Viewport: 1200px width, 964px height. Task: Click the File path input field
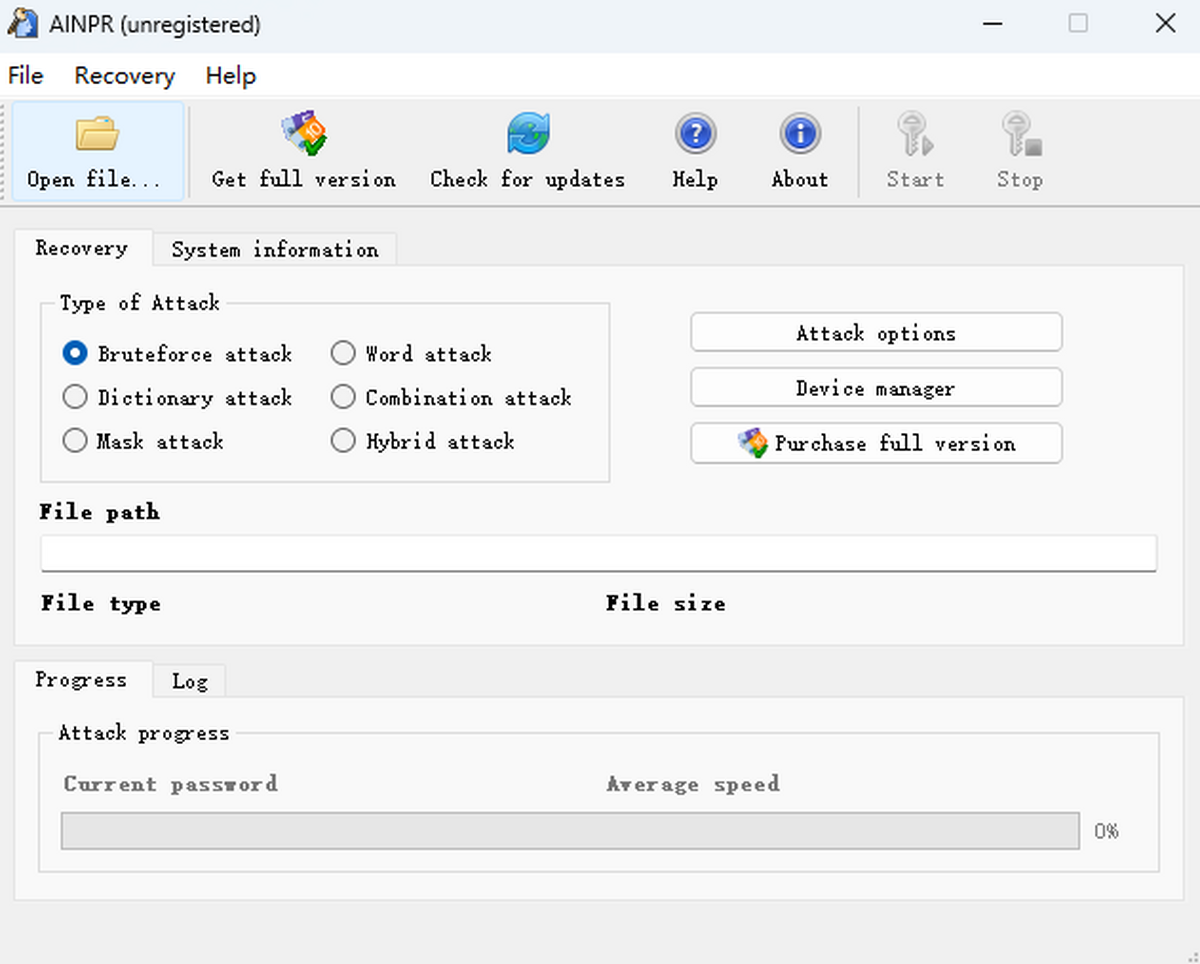tap(598, 553)
